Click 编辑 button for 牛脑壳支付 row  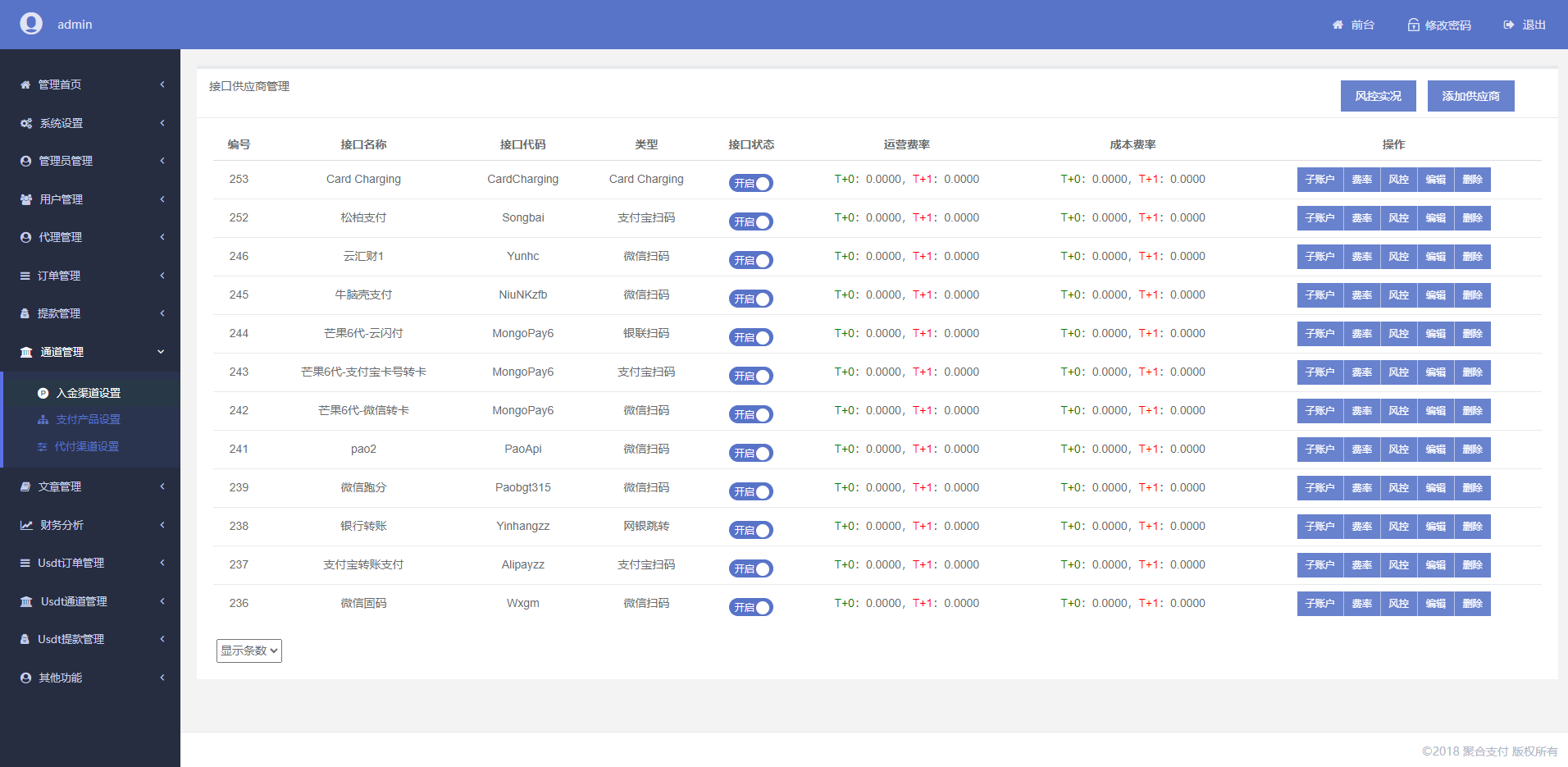(1436, 295)
